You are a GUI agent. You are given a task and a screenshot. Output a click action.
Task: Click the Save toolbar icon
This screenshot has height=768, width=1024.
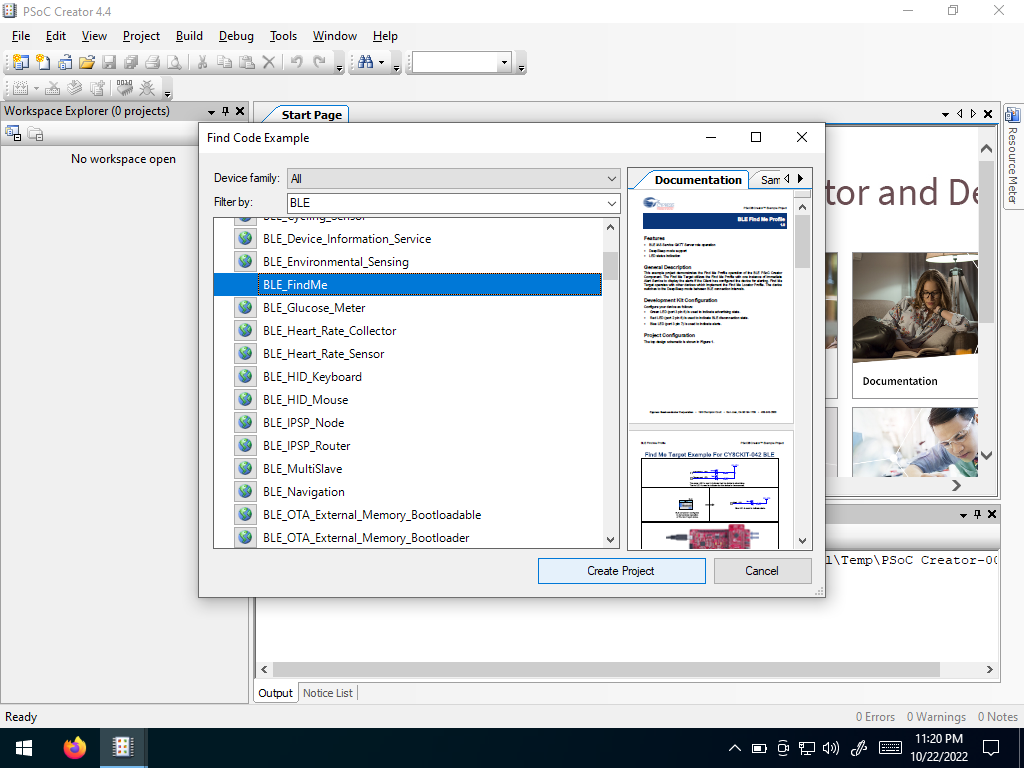tap(109, 62)
